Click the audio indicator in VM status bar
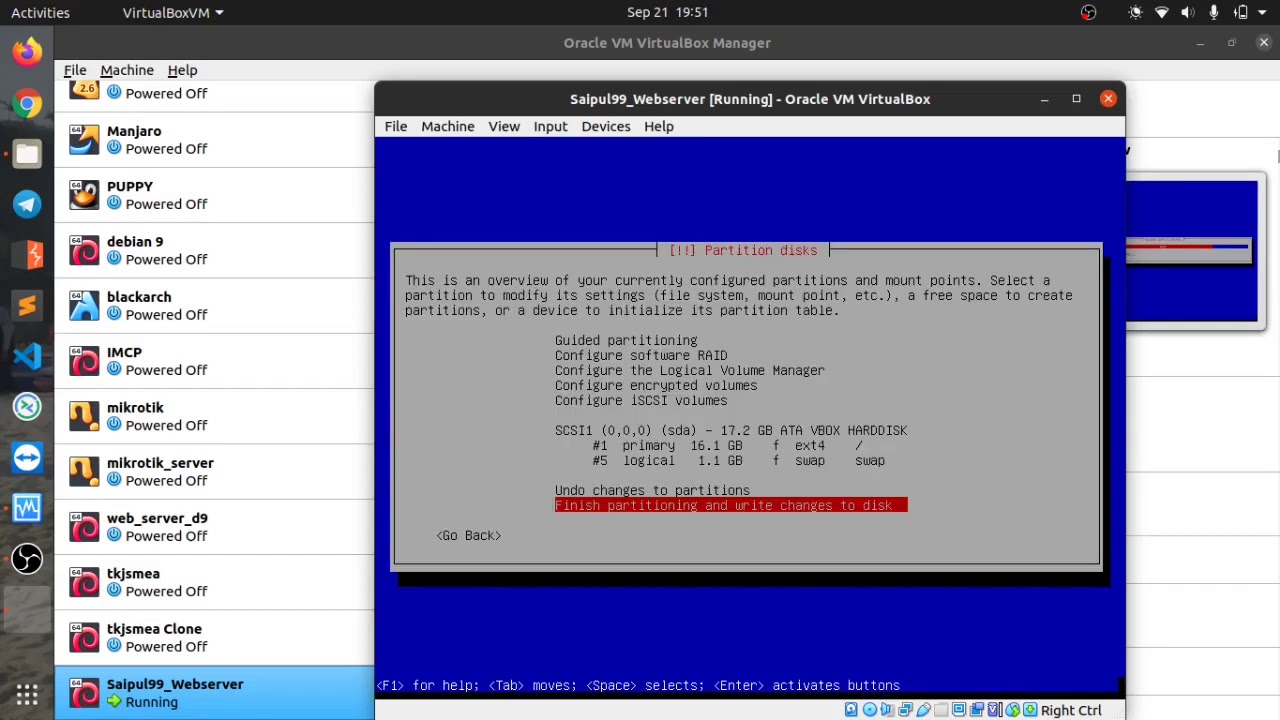 [x=887, y=710]
